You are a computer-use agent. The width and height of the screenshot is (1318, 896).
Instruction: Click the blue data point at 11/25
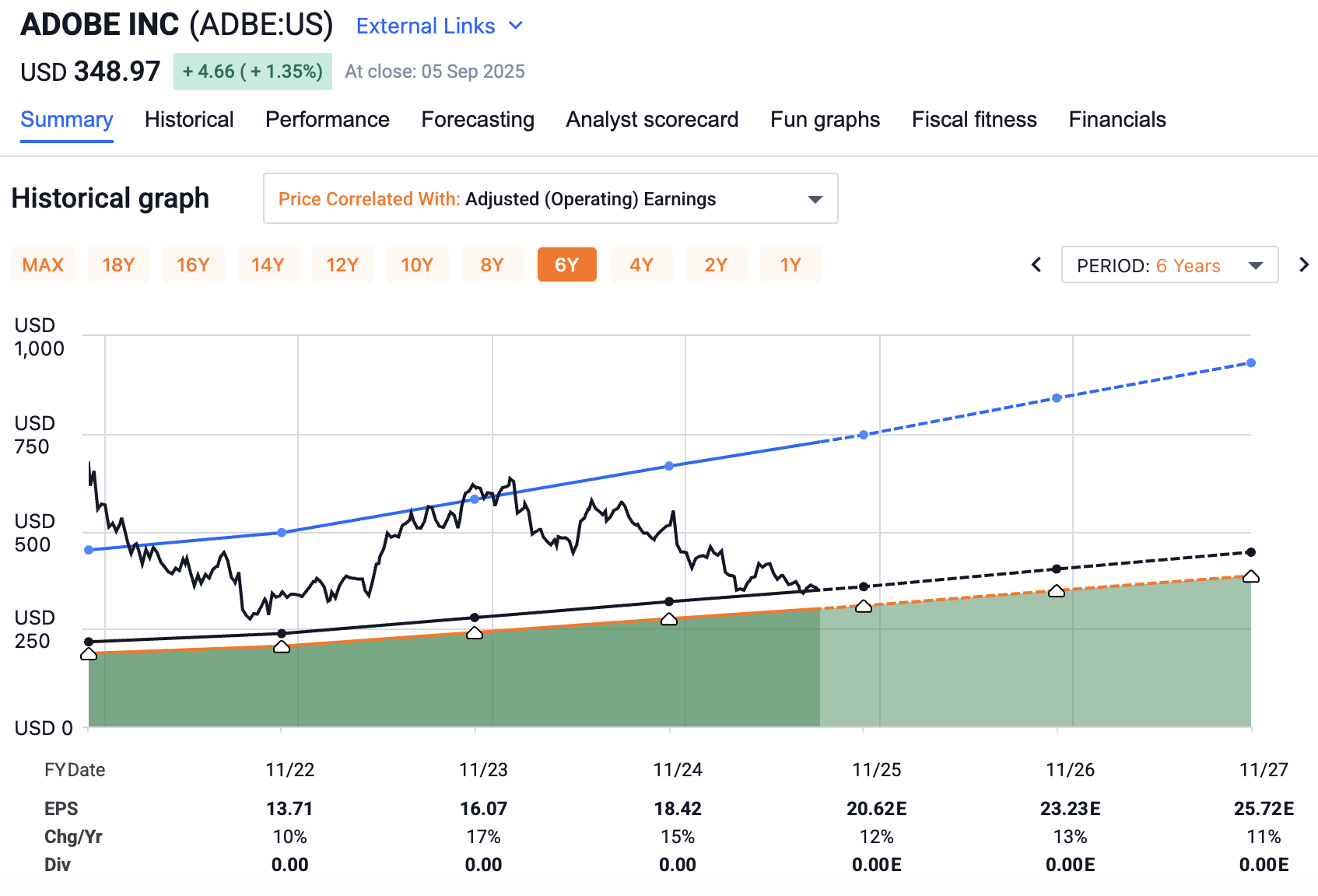864,435
